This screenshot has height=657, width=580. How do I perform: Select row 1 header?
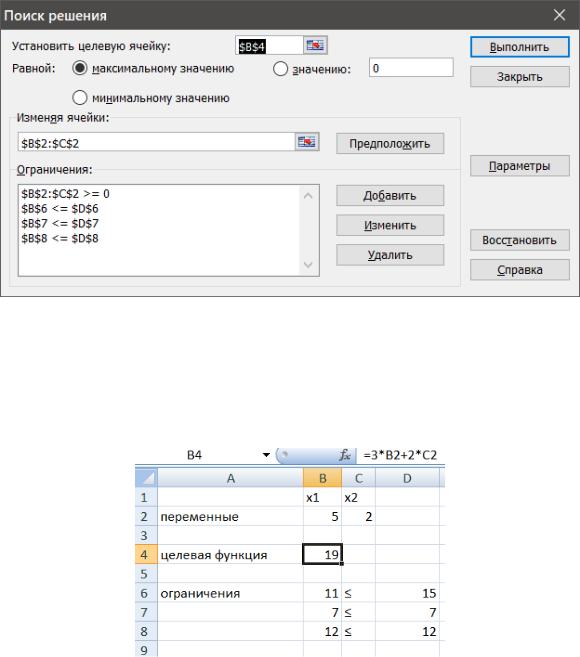[x=146, y=497]
